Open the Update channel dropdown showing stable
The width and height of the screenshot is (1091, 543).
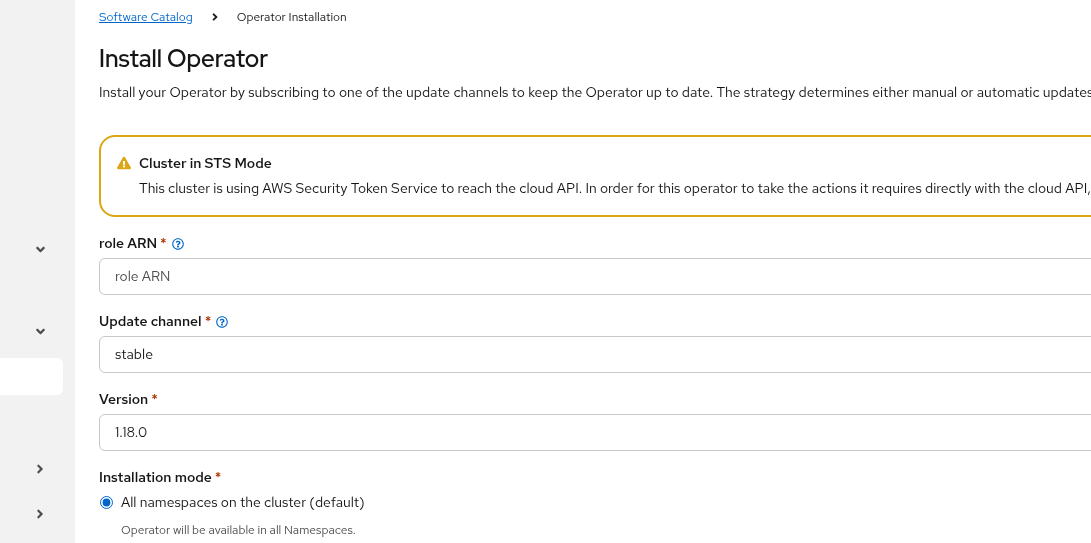click(x=595, y=354)
